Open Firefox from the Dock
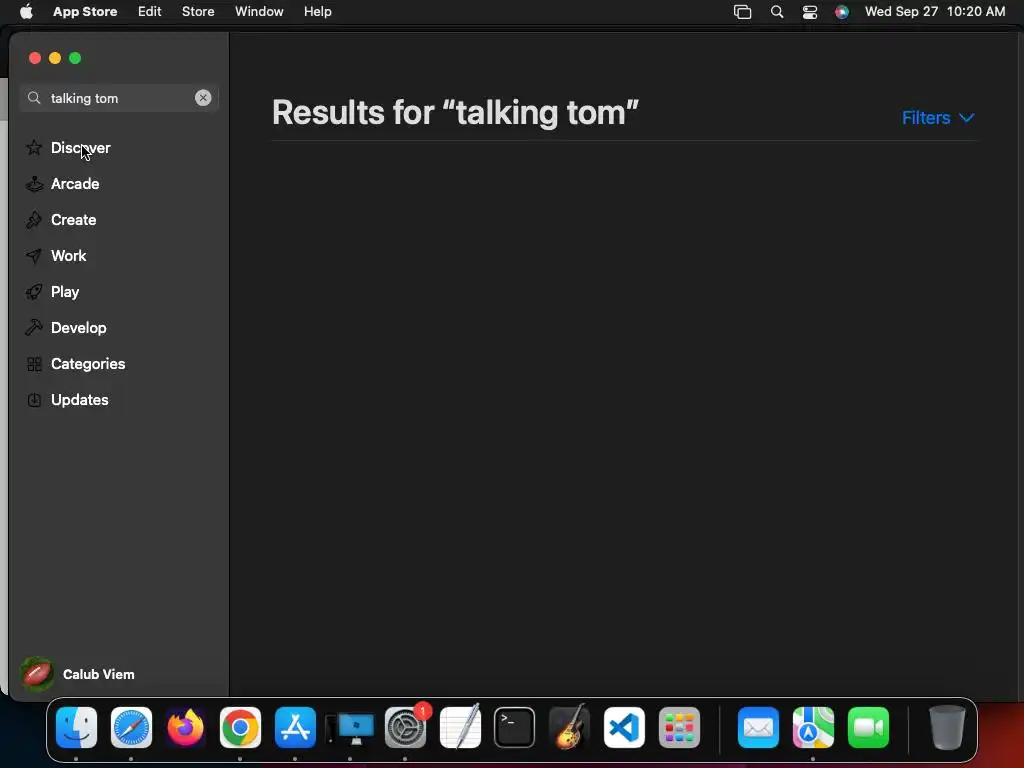 [185, 727]
